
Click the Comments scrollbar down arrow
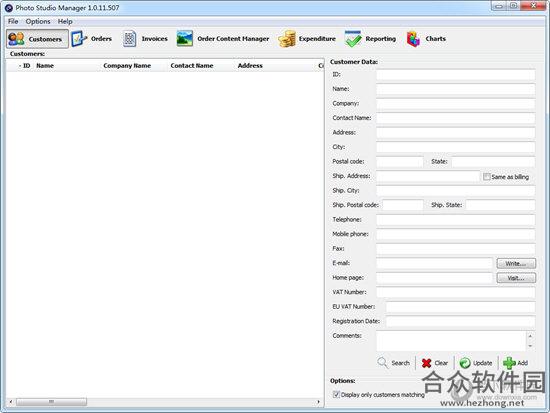click(530, 346)
